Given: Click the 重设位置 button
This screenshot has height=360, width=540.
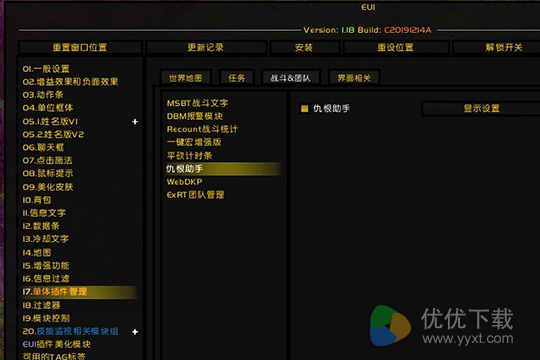Looking at the screenshot, I should 395,48.
